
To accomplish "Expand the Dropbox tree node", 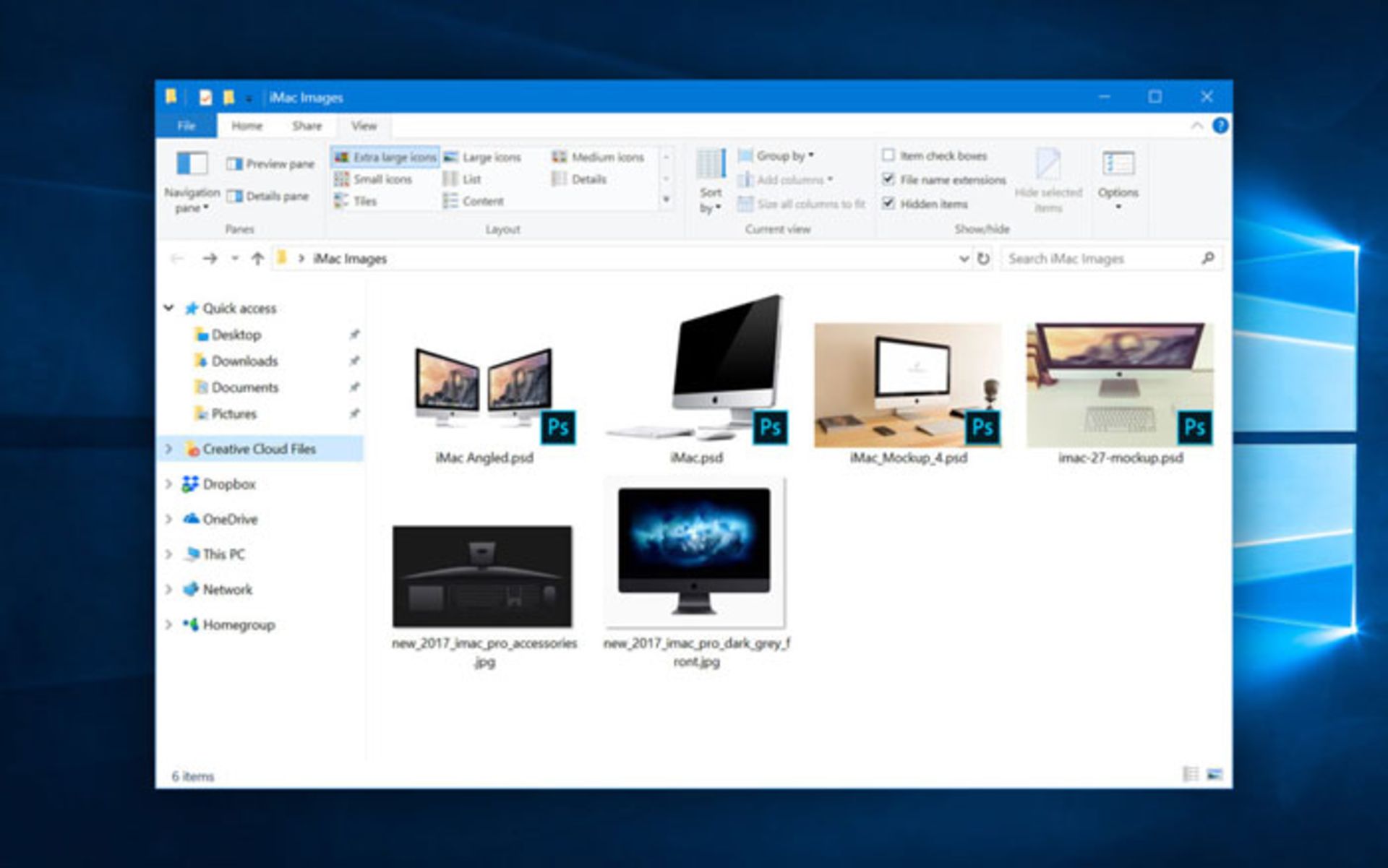I will coord(168,484).
